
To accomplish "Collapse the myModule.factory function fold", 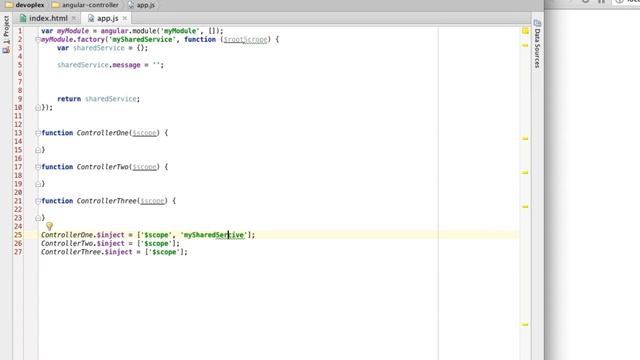I will click(38, 40).
